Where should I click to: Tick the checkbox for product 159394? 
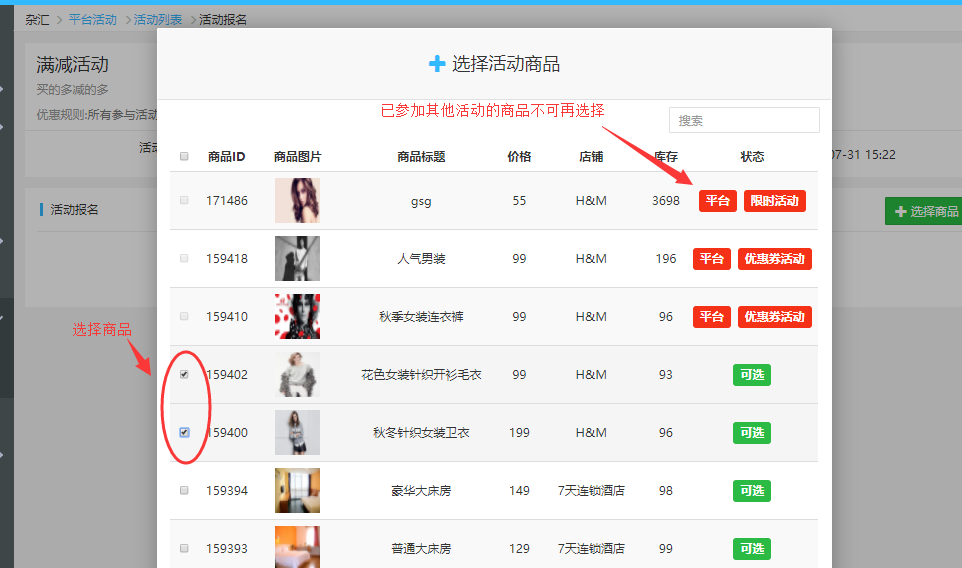click(x=184, y=491)
